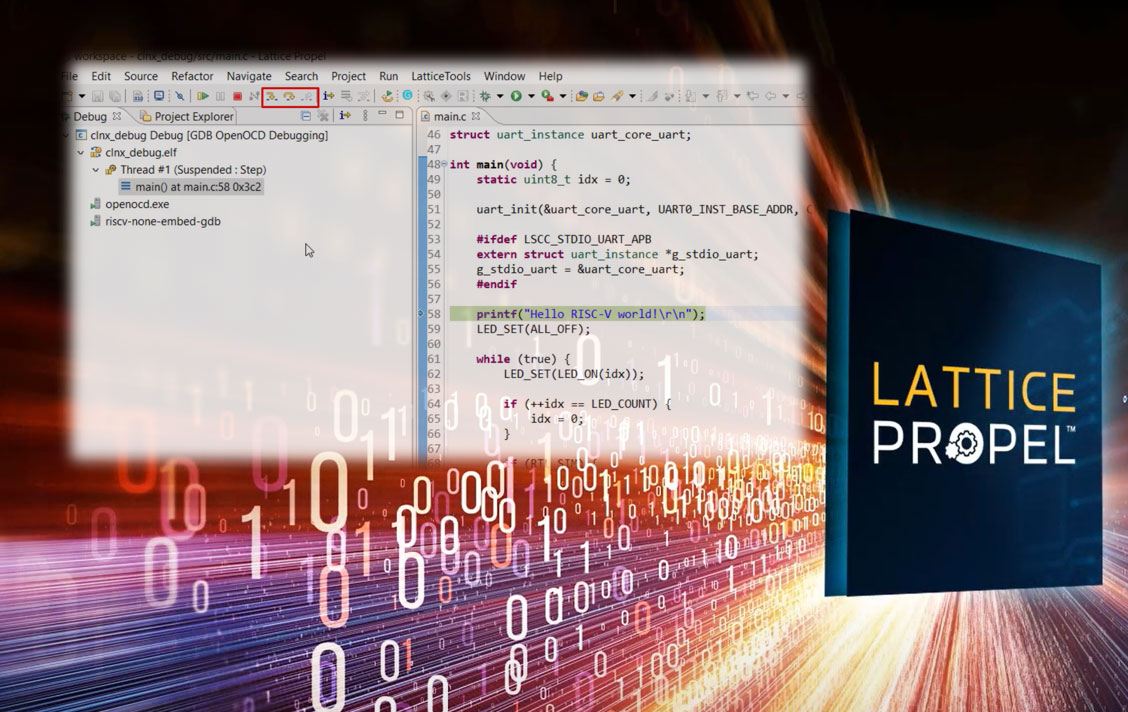Select the main() at main.c:58 stack frame

pos(191,187)
